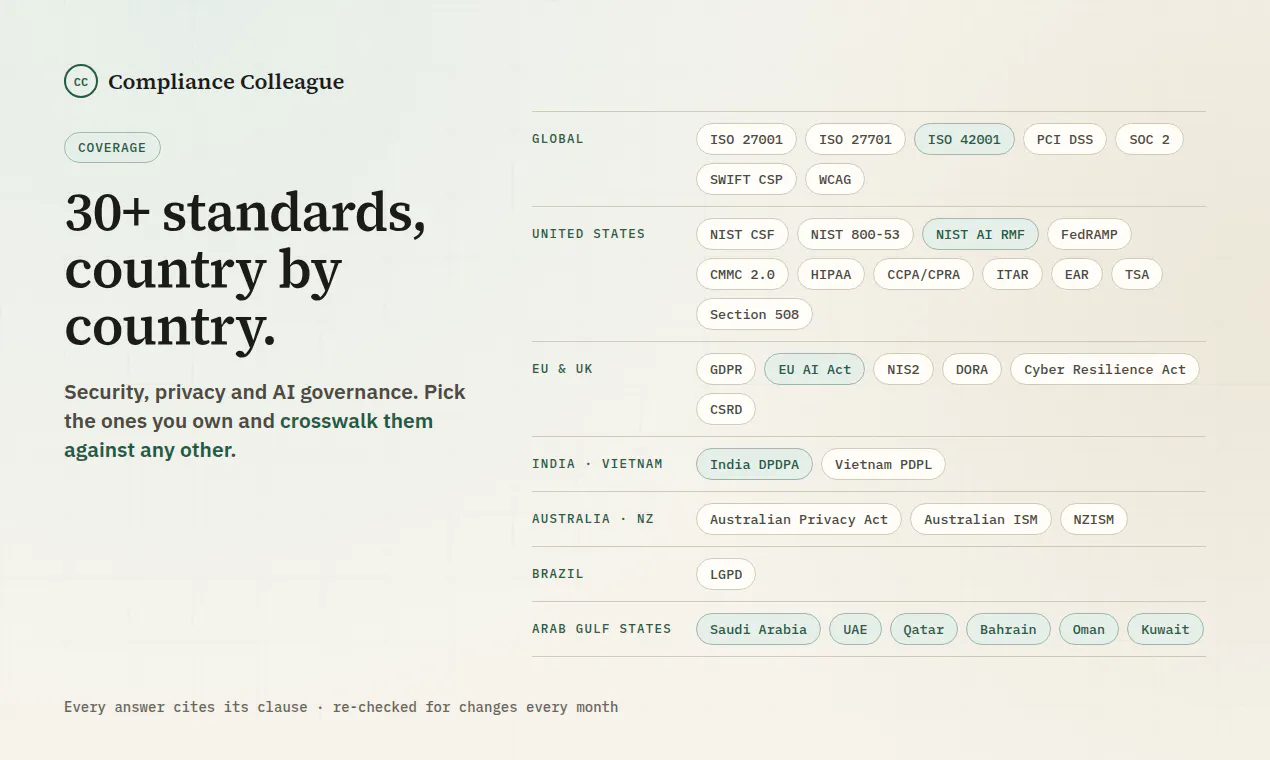Image resolution: width=1270 pixels, height=760 pixels.
Task: Pick the GDPR chip
Action: (x=726, y=369)
